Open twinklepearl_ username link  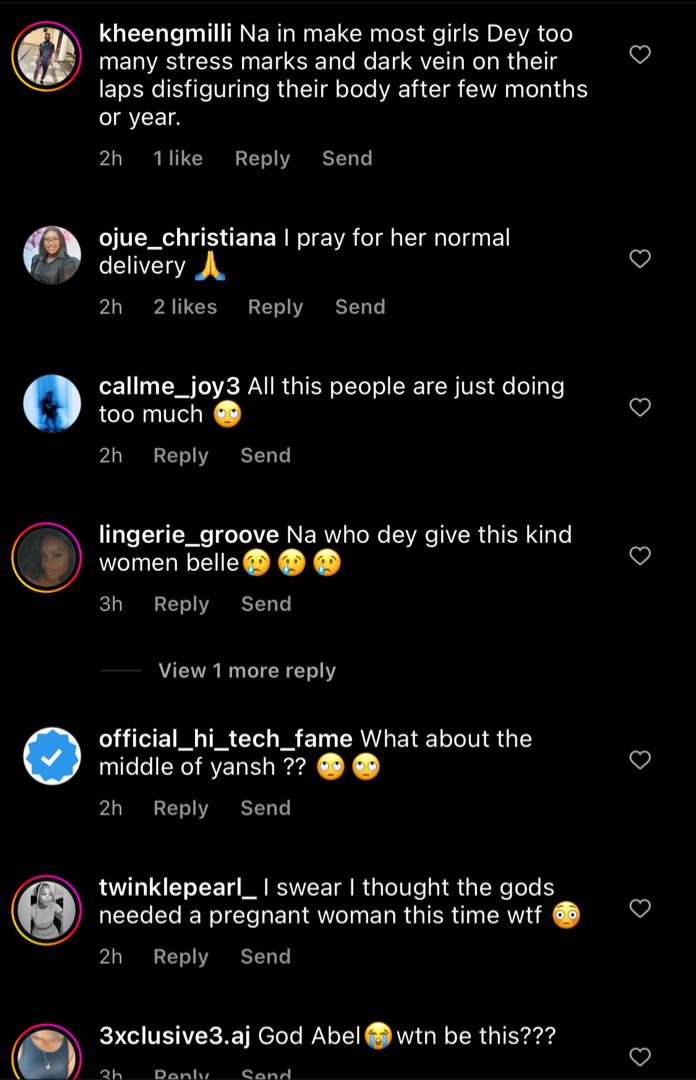pyautogui.click(x=179, y=886)
